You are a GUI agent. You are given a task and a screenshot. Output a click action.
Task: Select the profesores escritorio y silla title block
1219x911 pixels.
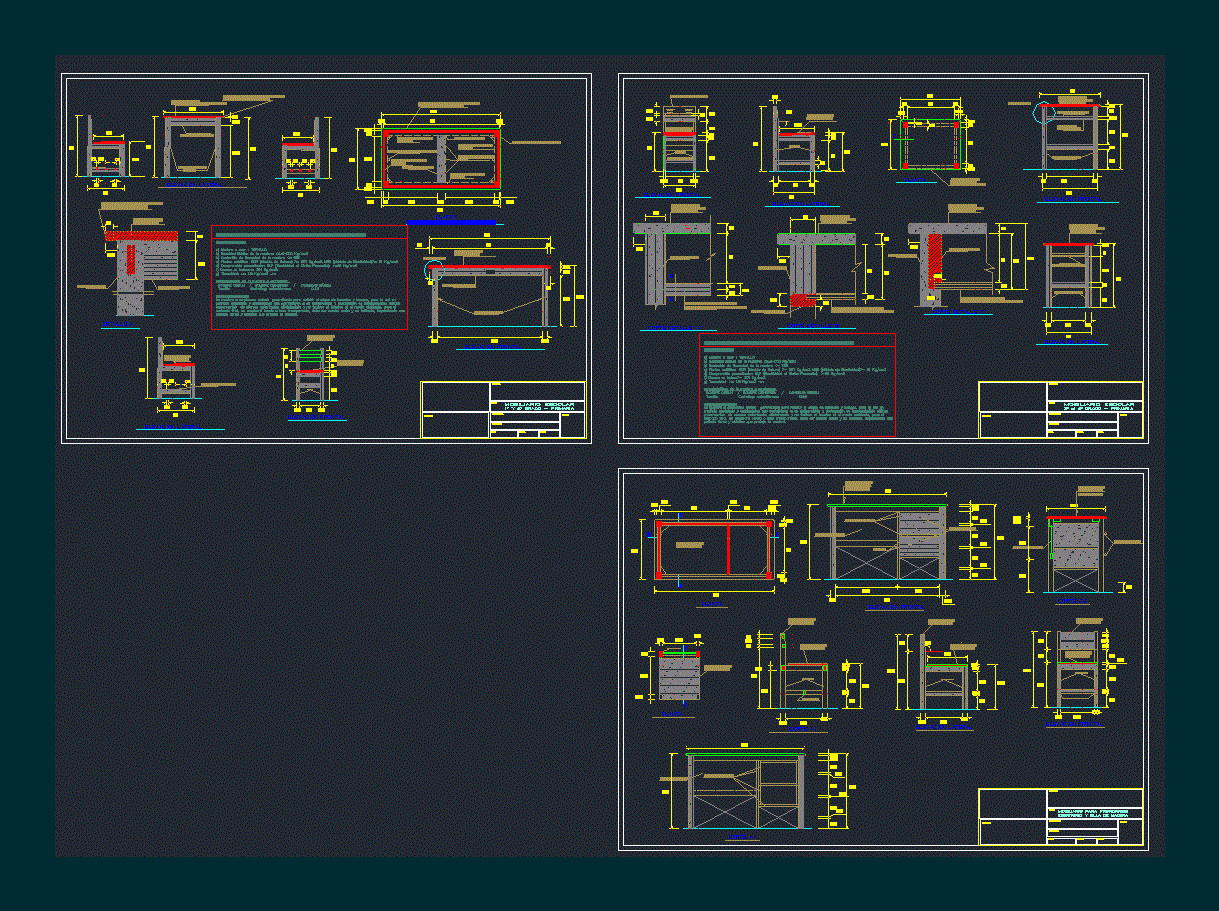tap(1061, 817)
